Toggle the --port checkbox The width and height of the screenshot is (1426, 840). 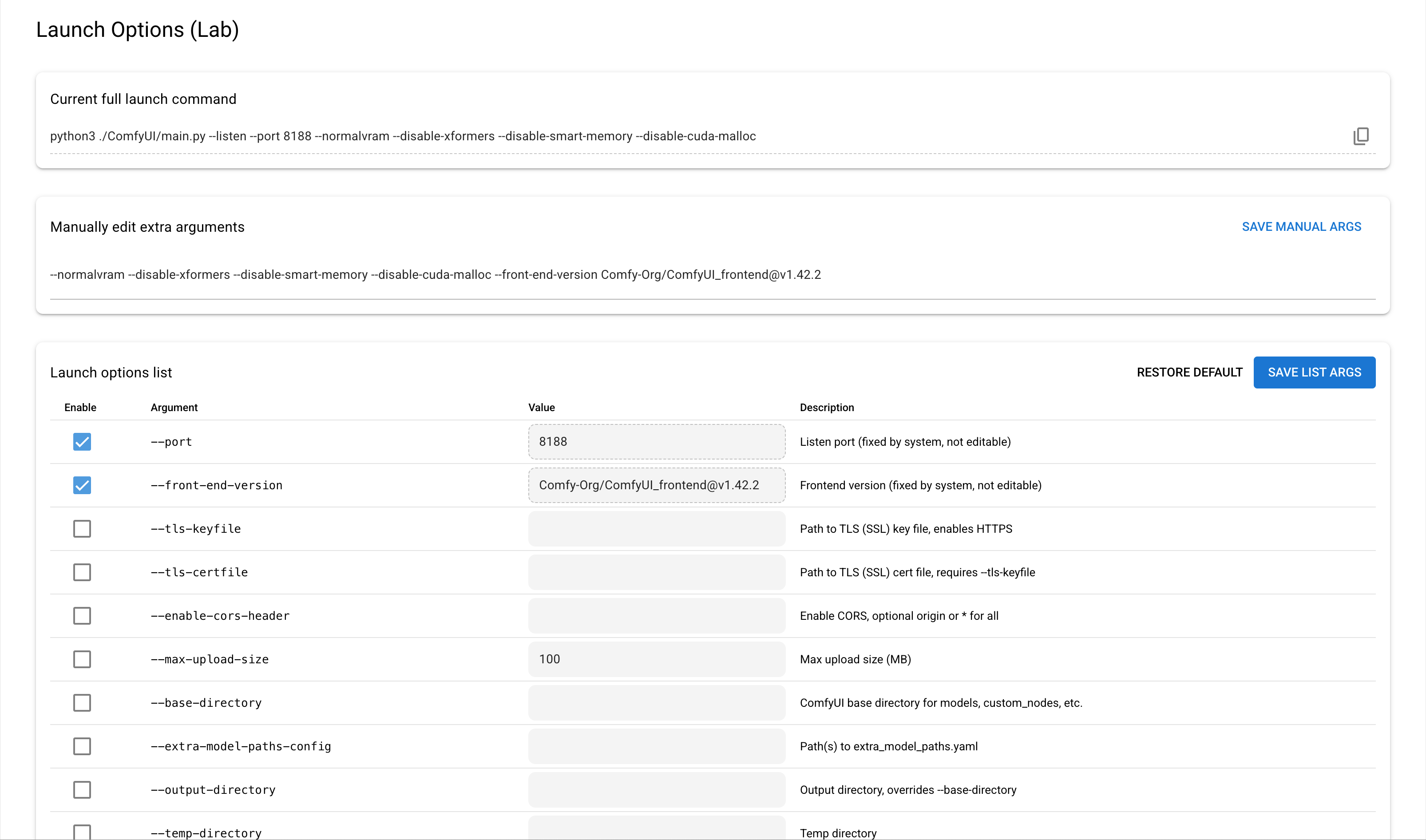pos(82,441)
